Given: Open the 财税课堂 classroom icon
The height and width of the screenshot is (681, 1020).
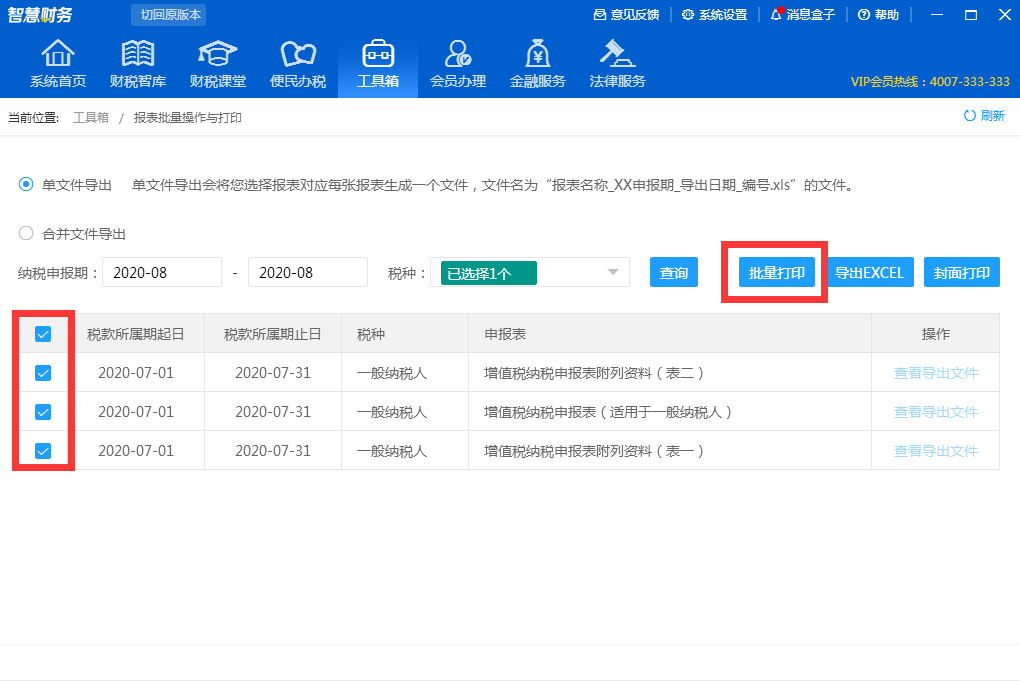Looking at the screenshot, I should coord(217,62).
